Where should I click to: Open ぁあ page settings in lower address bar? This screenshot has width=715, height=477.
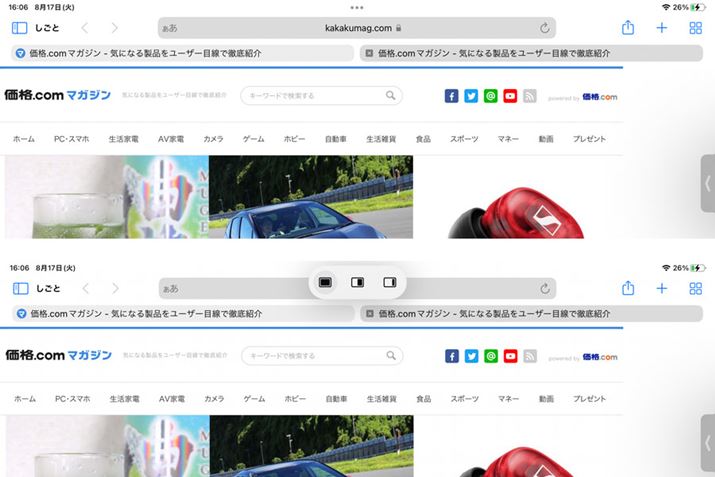click(171, 289)
